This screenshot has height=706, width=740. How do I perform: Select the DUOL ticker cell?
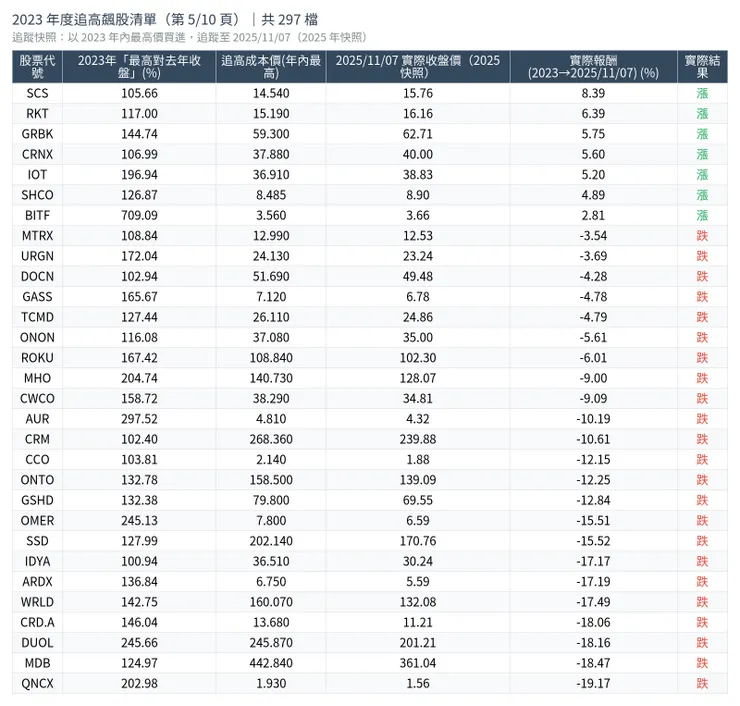(x=38, y=643)
